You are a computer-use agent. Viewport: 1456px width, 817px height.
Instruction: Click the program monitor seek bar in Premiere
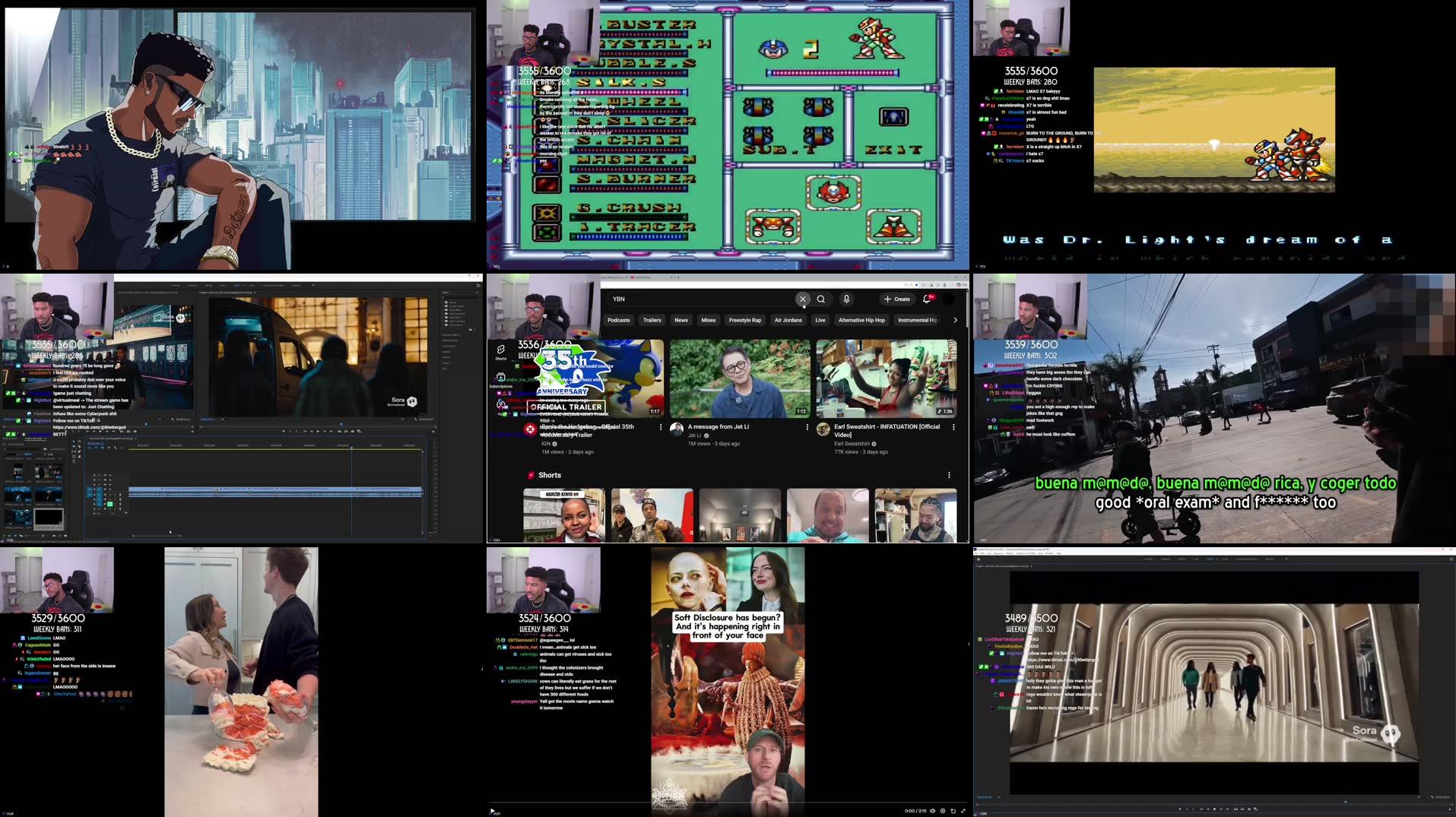[342, 423]
